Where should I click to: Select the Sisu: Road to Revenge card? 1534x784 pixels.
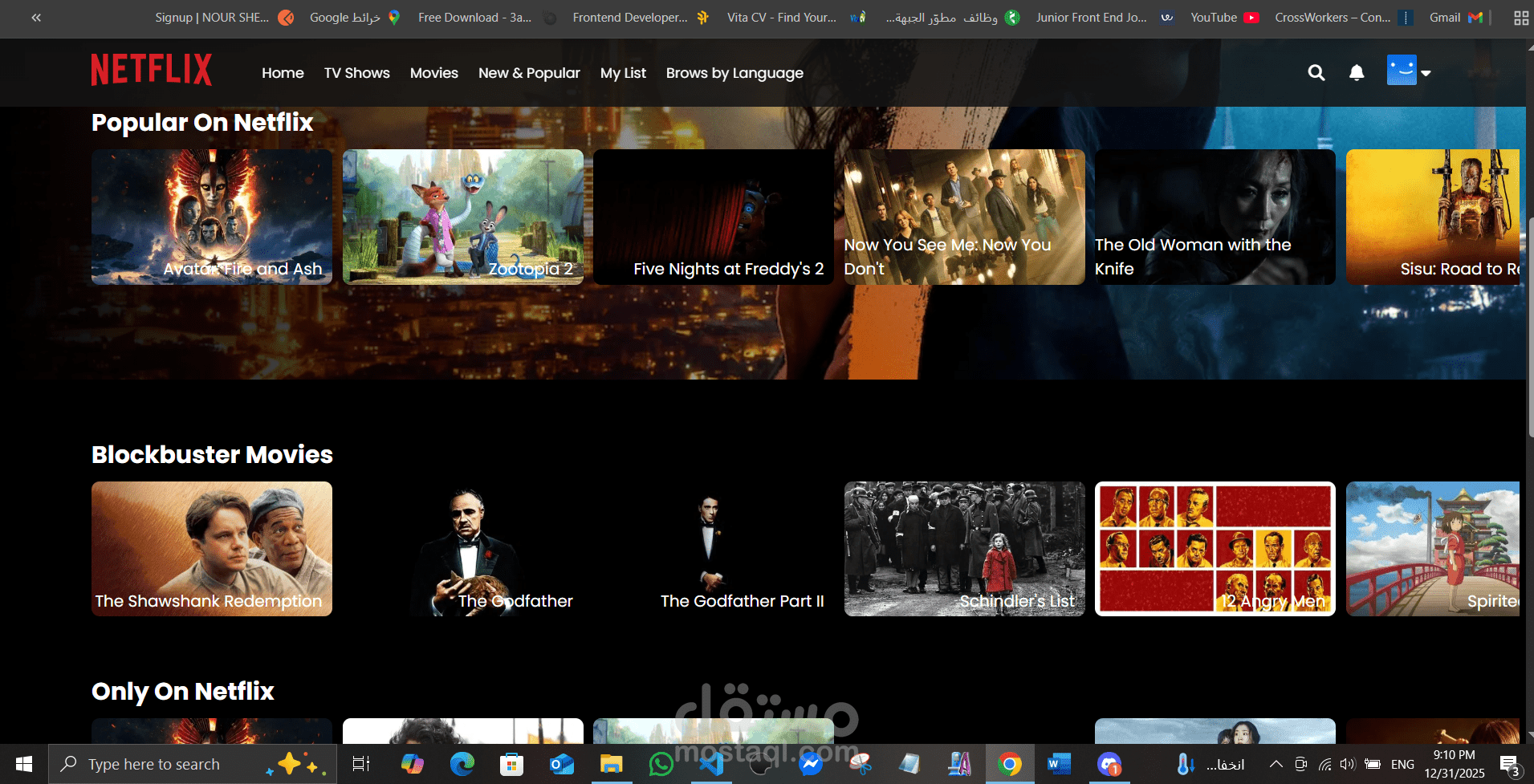pyautogui.click(x=1433, y=217)
